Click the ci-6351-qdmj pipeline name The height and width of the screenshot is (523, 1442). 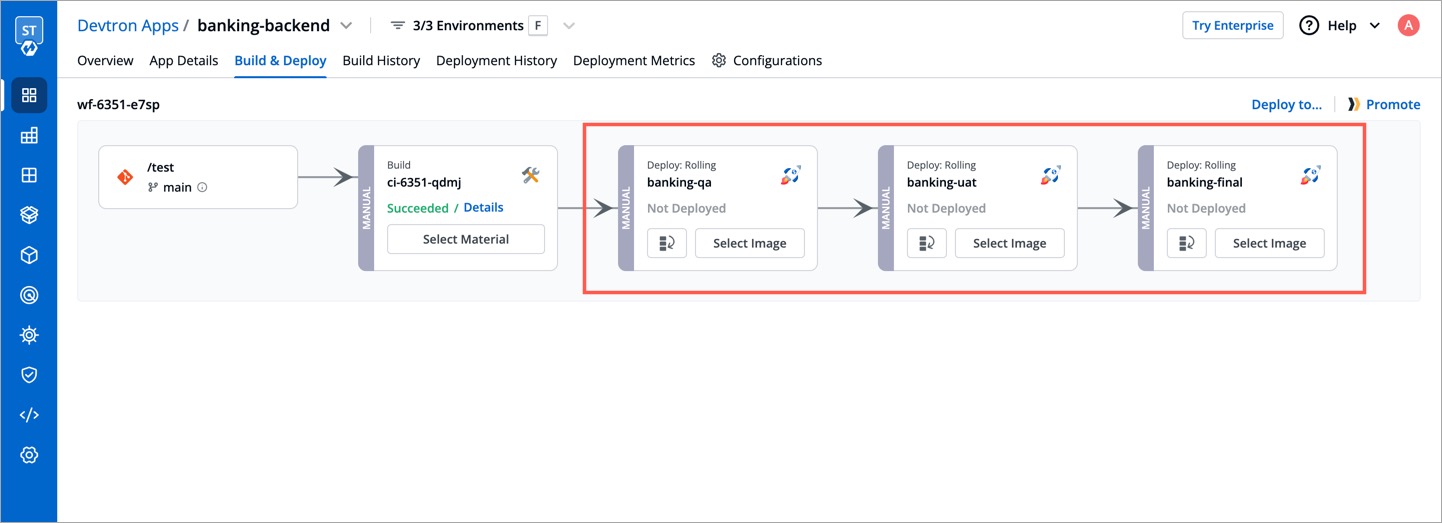(424, 182)
